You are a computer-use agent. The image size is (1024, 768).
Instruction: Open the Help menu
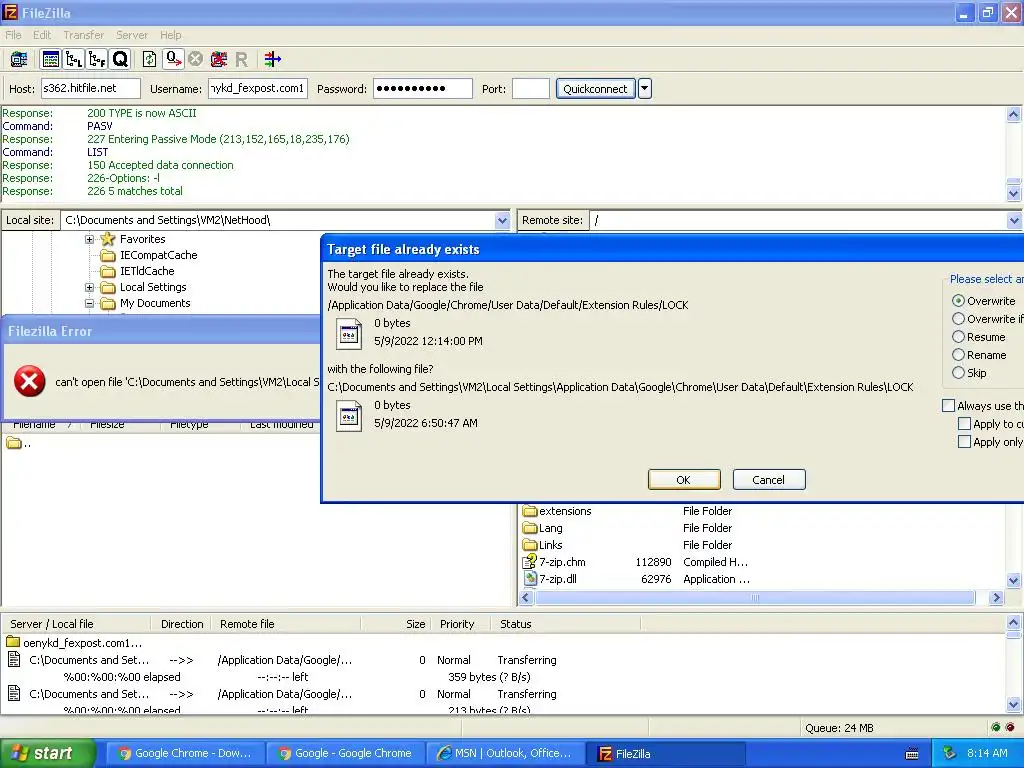170,35
